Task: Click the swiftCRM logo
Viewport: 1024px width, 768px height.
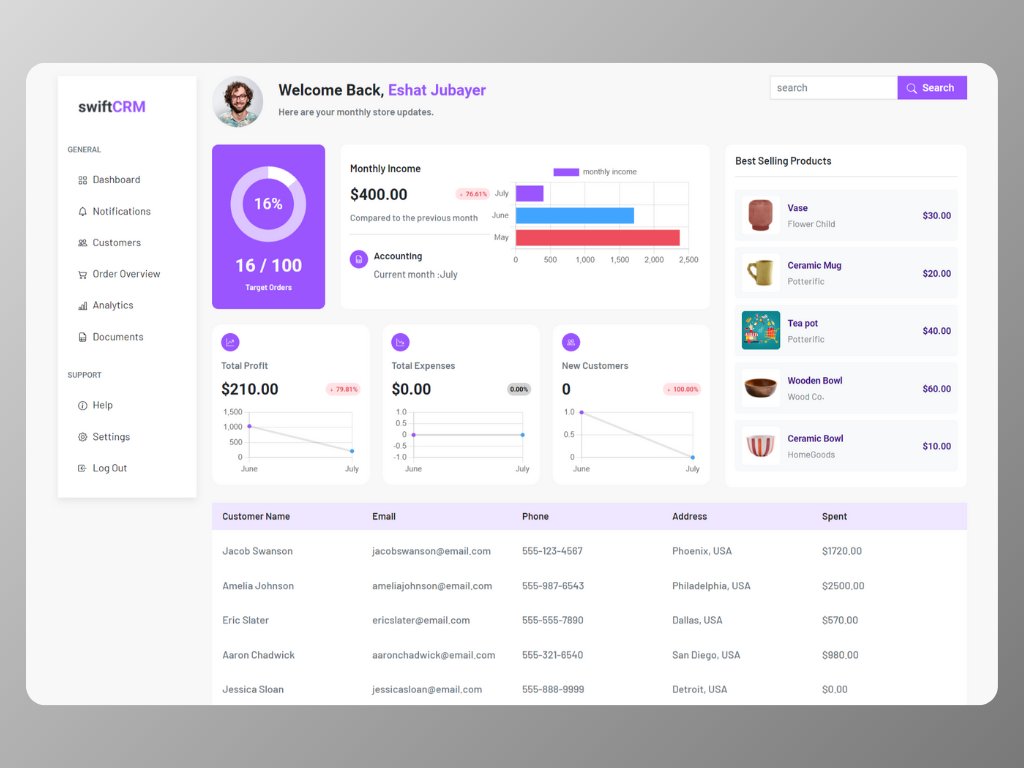Action: pos(112,106)
